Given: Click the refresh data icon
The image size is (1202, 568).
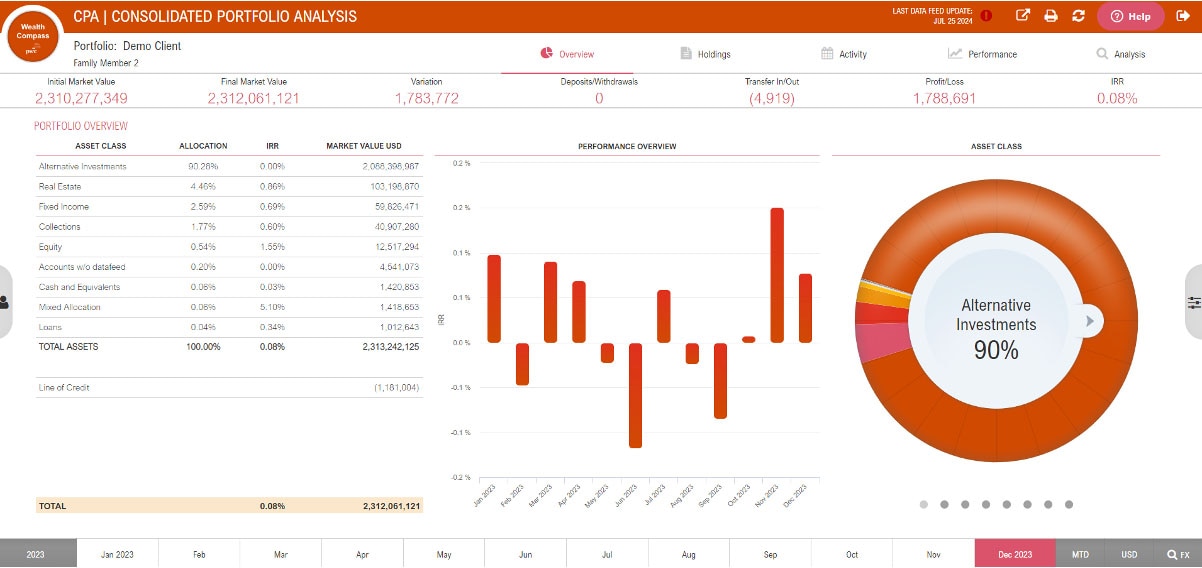Looking at the screenshot, I should point(1078,16).
